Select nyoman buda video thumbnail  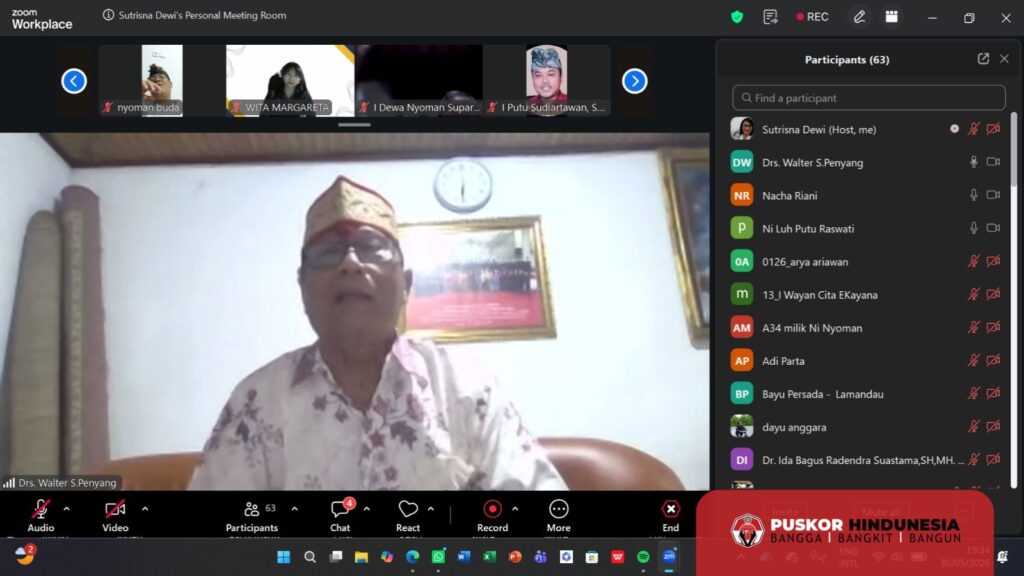(x=161, y=80)
